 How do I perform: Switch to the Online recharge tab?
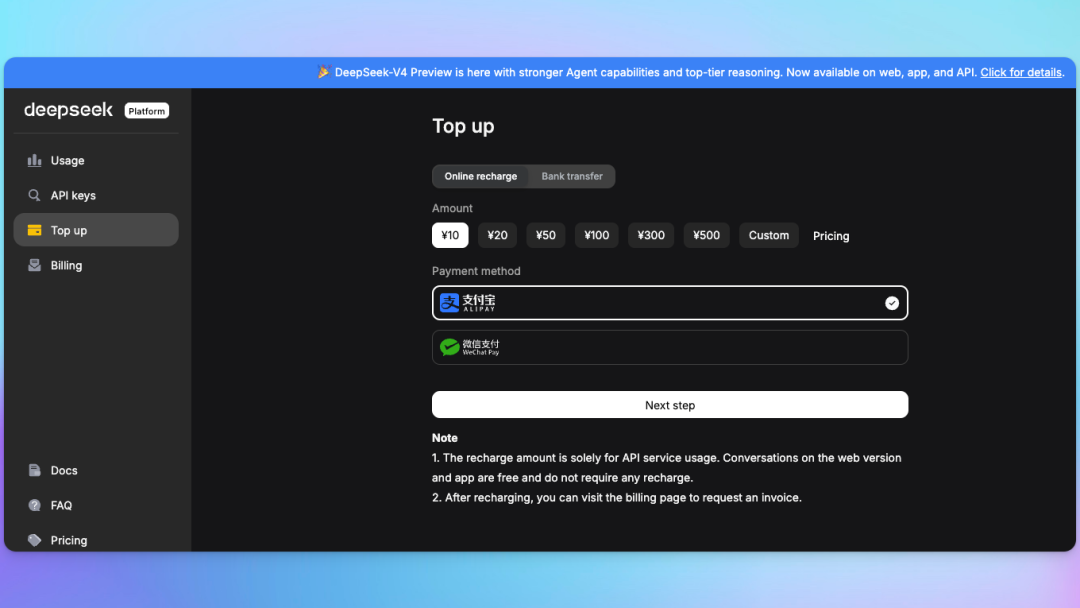(x=481, y=176)
